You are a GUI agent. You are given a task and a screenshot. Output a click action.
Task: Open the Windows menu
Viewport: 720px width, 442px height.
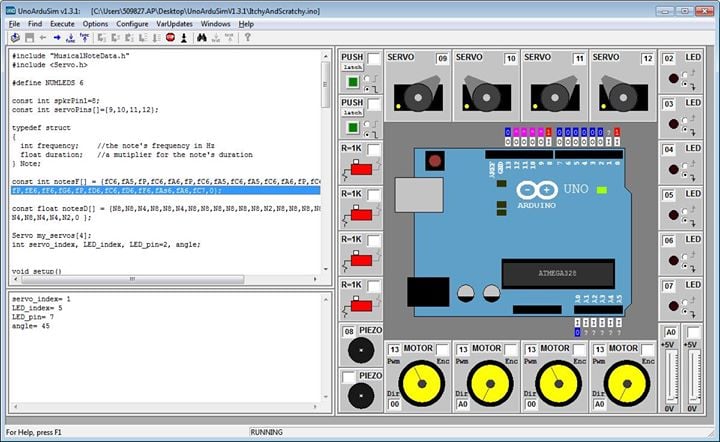coord(215,24)
